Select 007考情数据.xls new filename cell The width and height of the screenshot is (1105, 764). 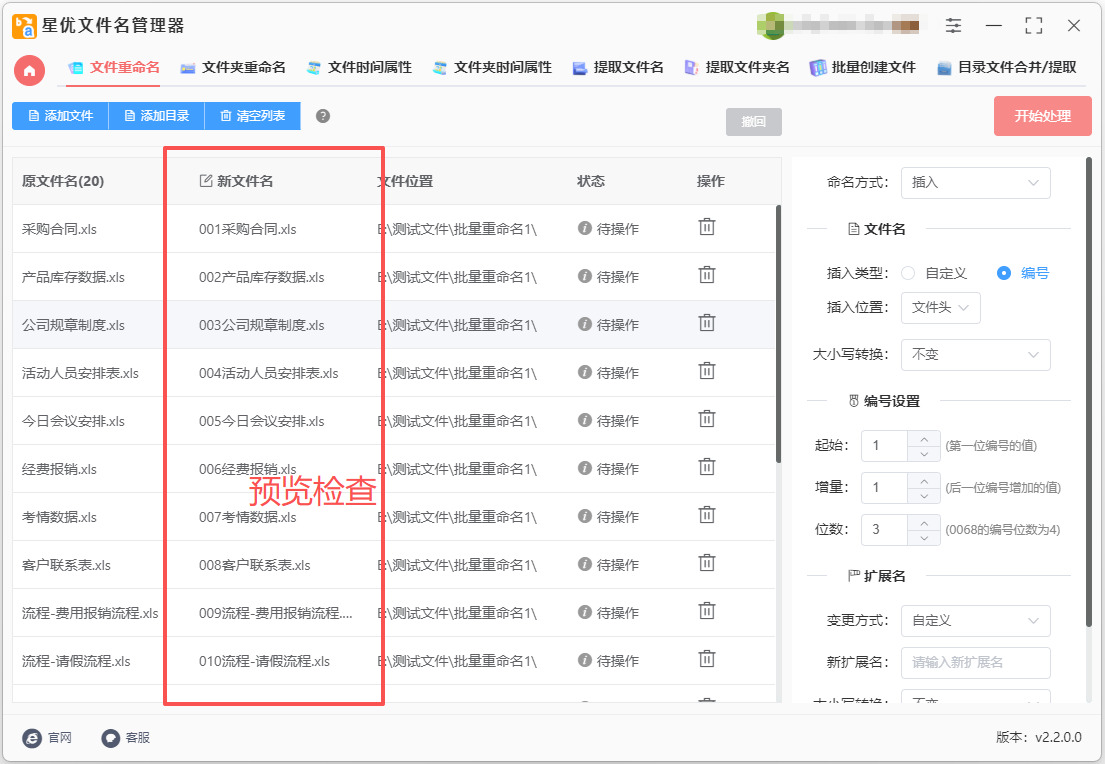tap(247, 517)
